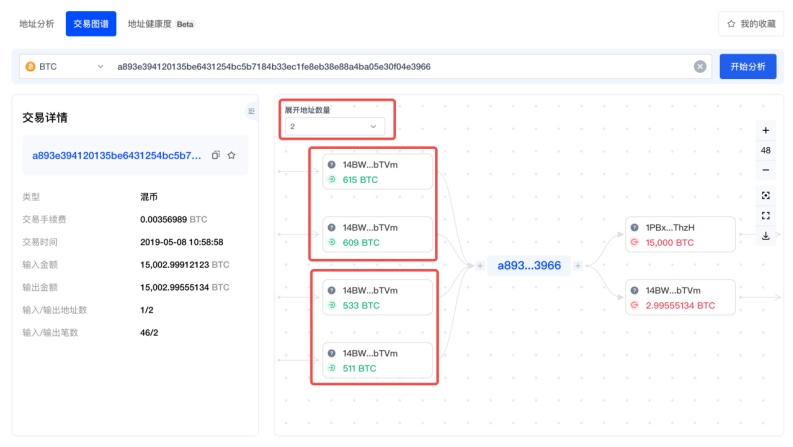Click the 46/2 input/output count value

149,333
